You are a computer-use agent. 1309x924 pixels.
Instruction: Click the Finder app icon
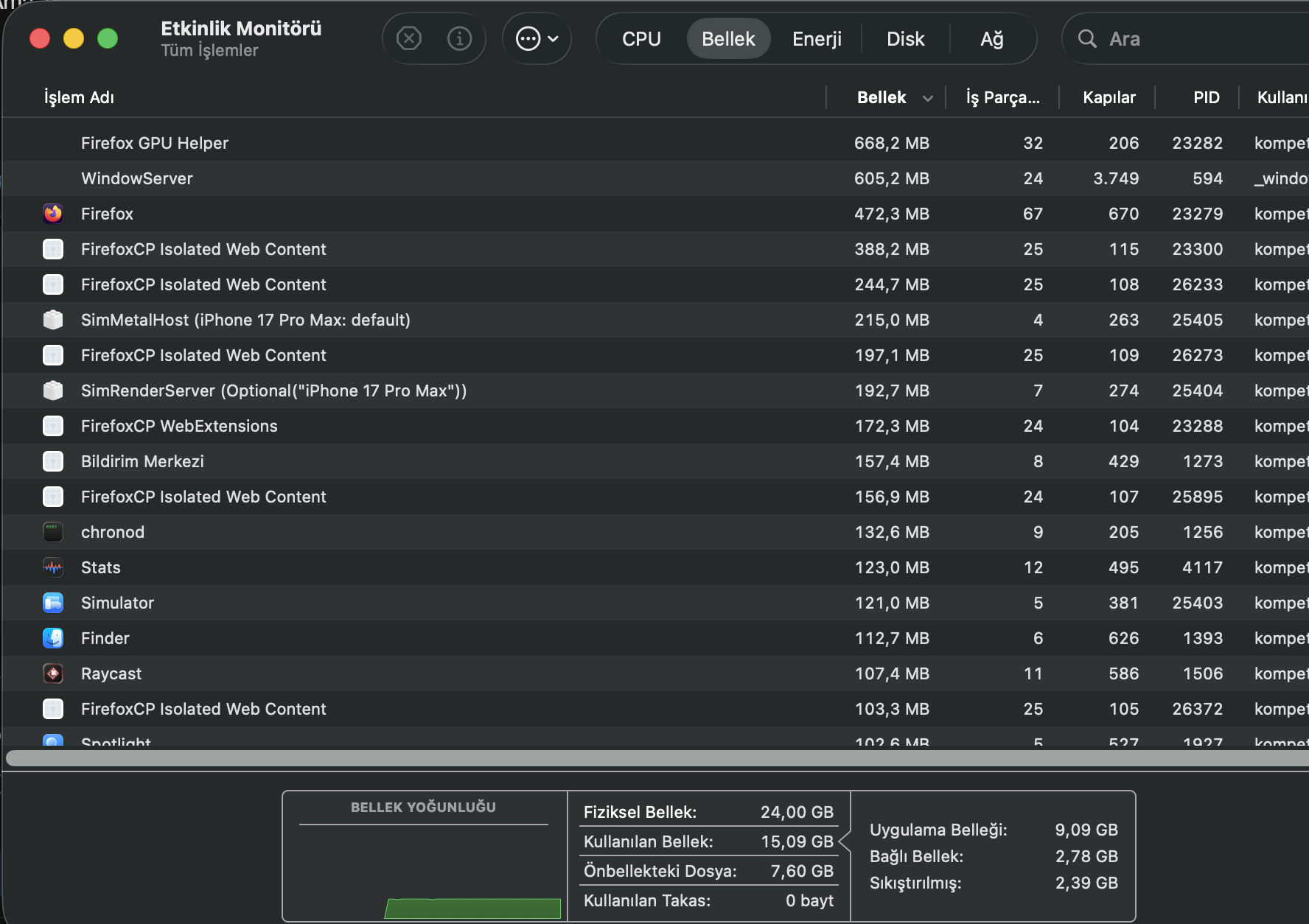(53, 638)
